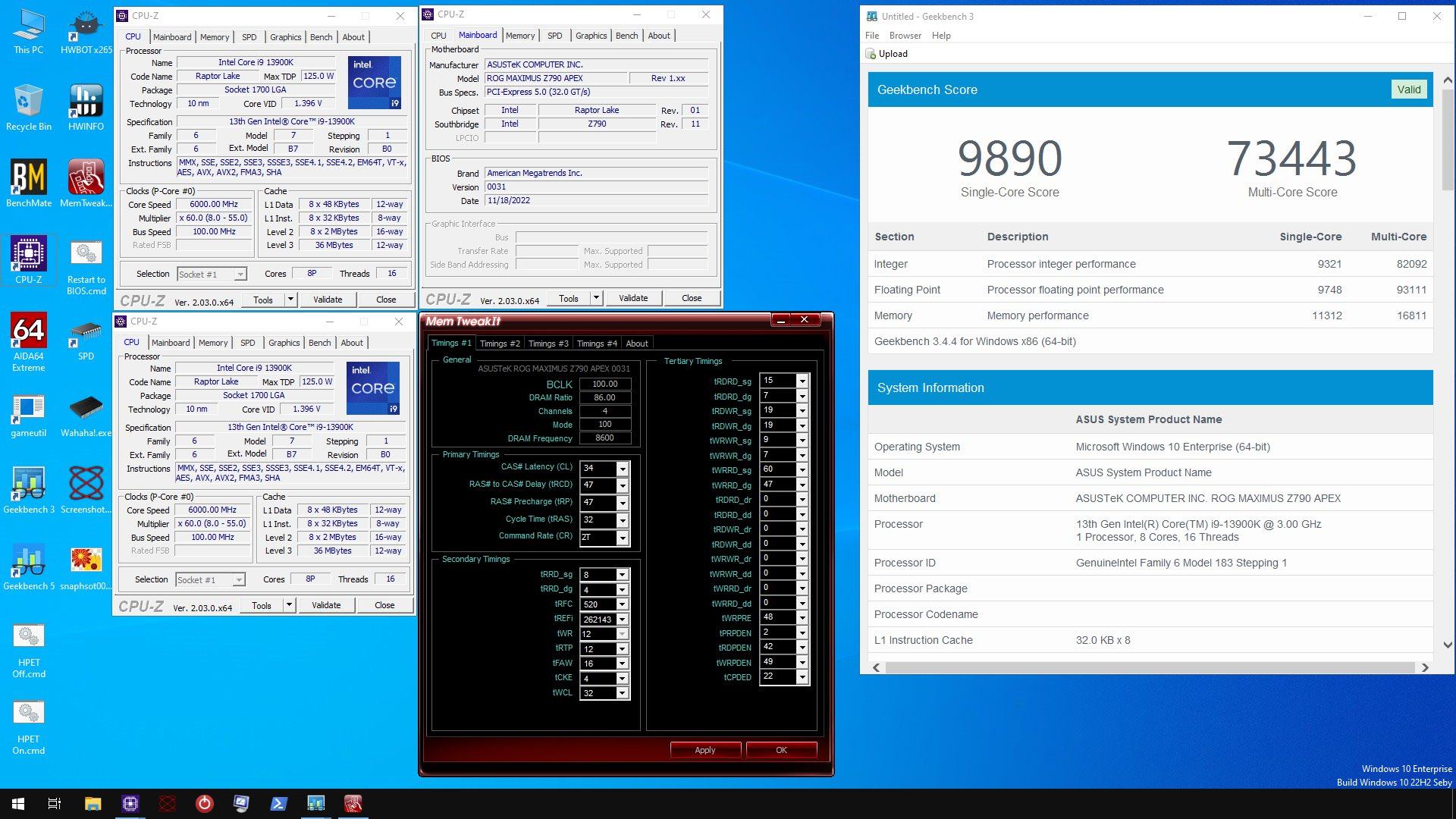
Task: Expand the tCPDED dropdown
Action: 802,677
